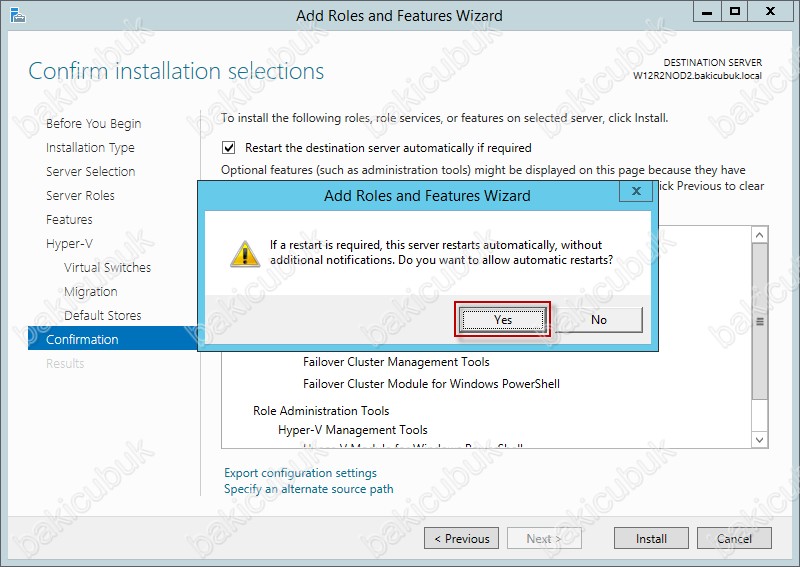This screenshot has height=567, width=800.
Task: Click the scroll up arrow in the list
Action: [x=760, y=235]
